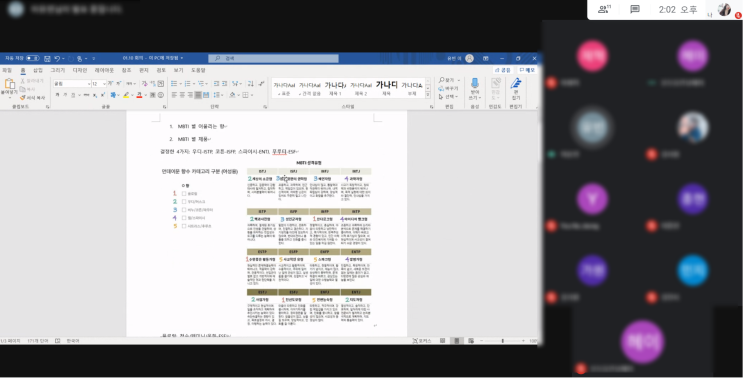Click the print layout view icon
This screenshot has height=379, width=743.
[456, 341]
